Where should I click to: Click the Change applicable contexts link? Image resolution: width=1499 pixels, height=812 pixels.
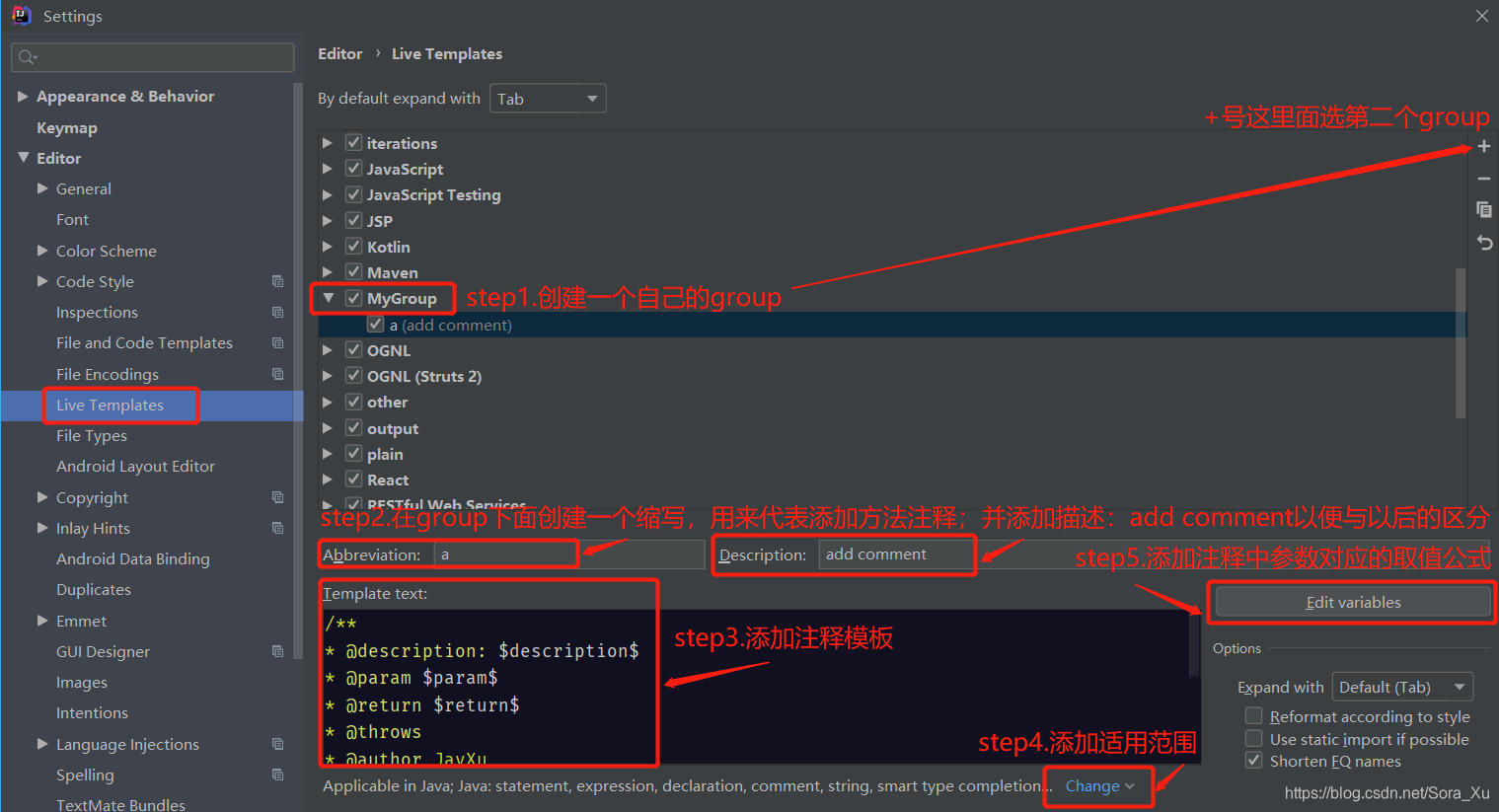pos(1099,786)
